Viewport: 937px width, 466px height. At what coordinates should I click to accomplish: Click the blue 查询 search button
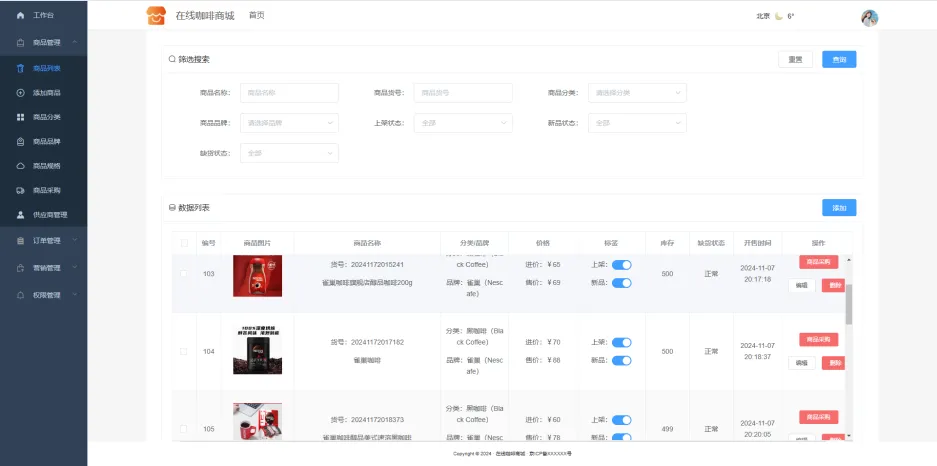pos(839,60)
